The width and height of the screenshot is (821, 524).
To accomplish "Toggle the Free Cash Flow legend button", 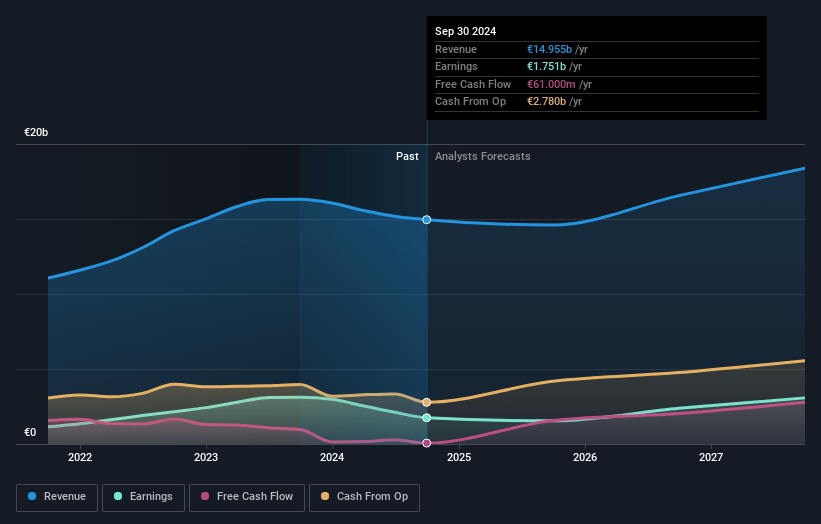I will pos(247,497).
